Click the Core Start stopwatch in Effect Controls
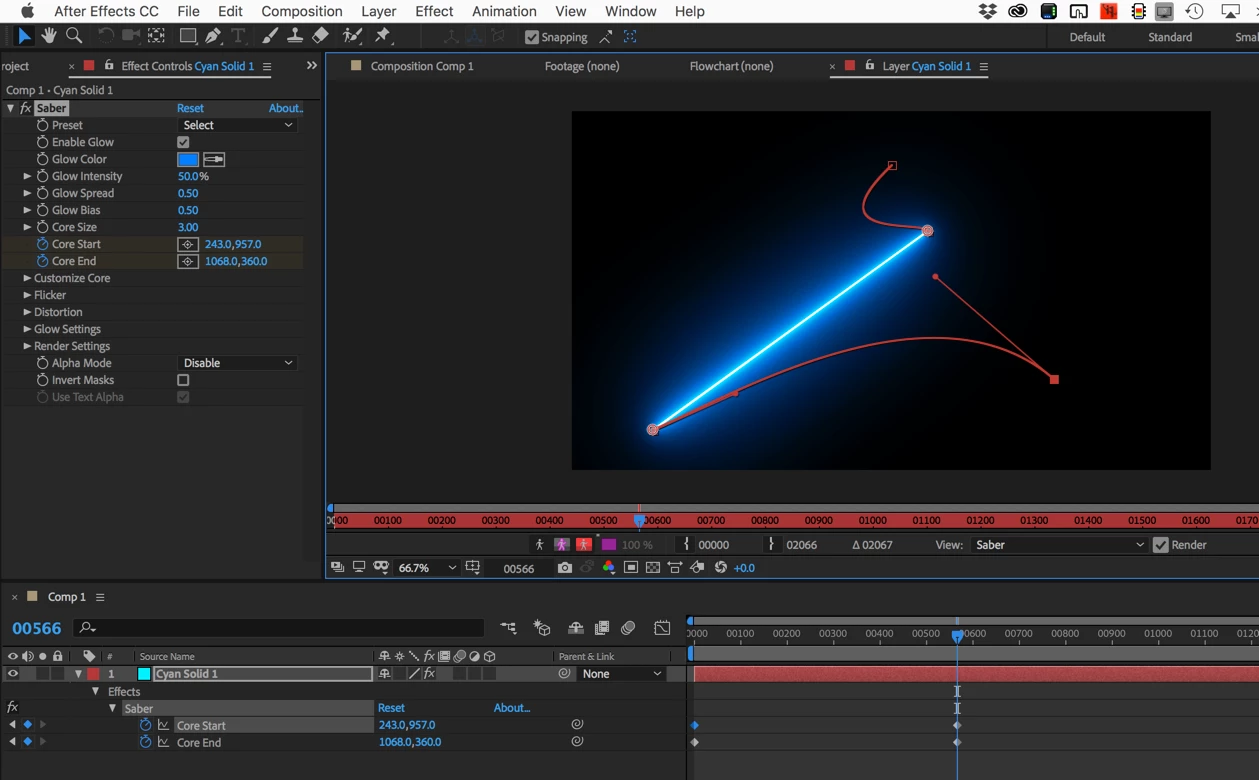Viewport: 1259px width, 780px height. pos(42,244)
